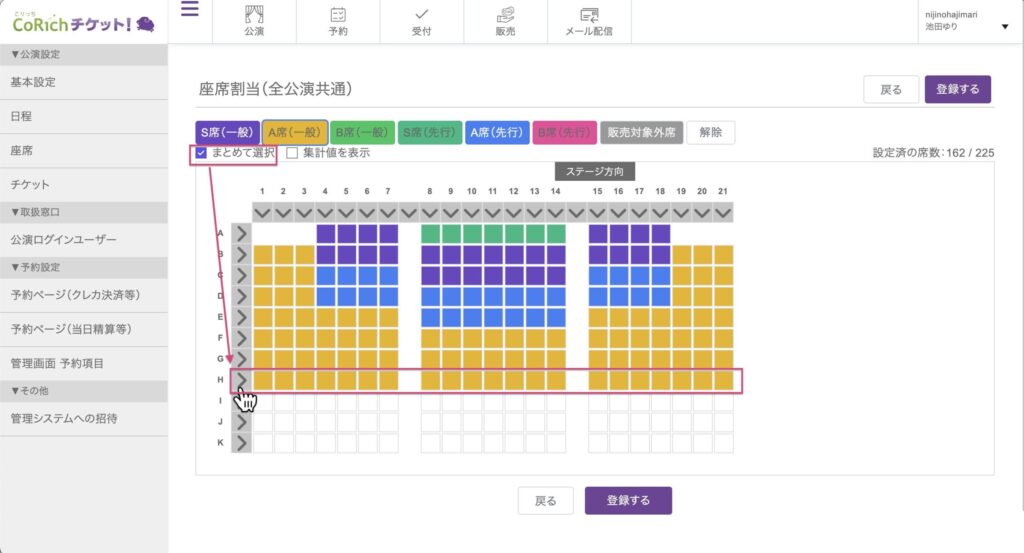
Task: Enable the 集計値を表示 checkbox
Action: tap(293, 153)
